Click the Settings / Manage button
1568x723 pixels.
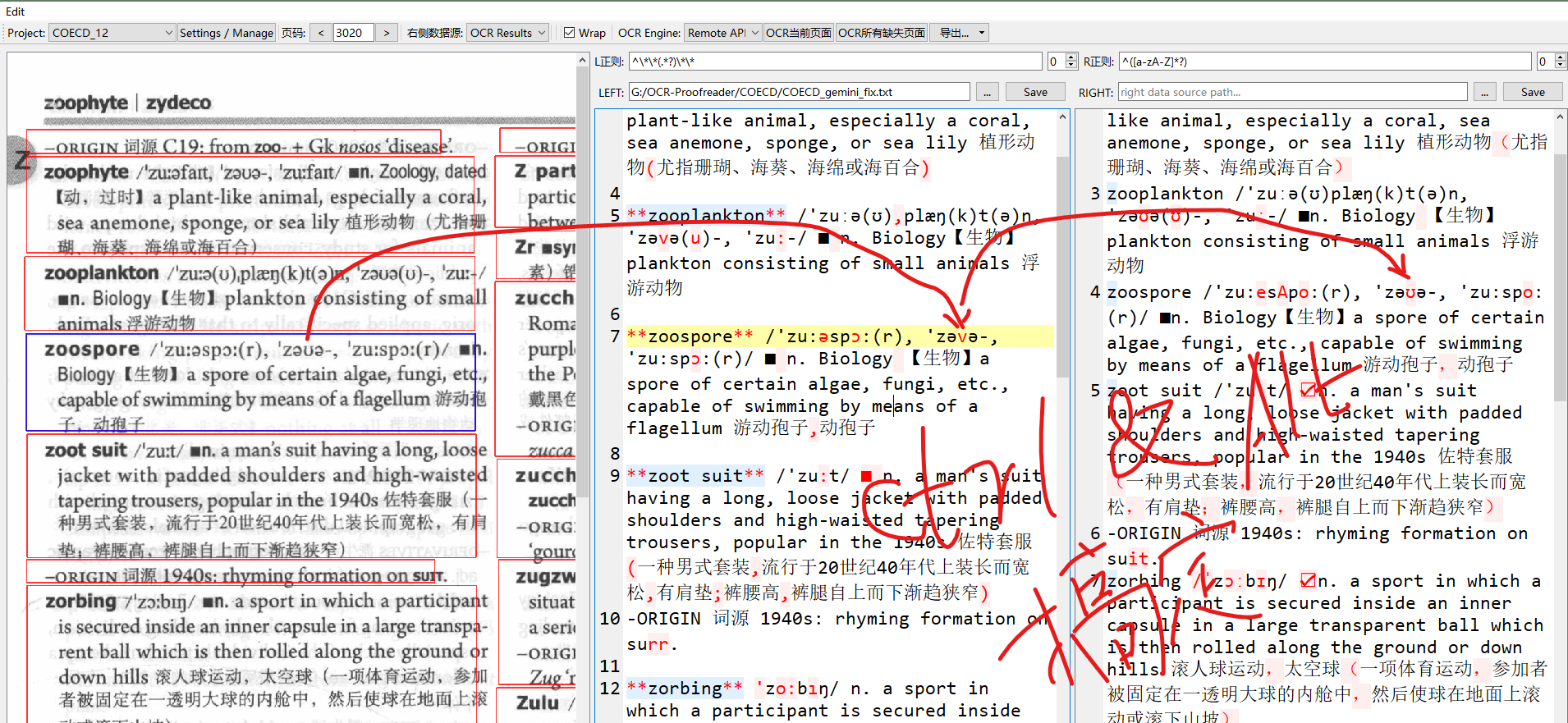(x=226, y=33)
